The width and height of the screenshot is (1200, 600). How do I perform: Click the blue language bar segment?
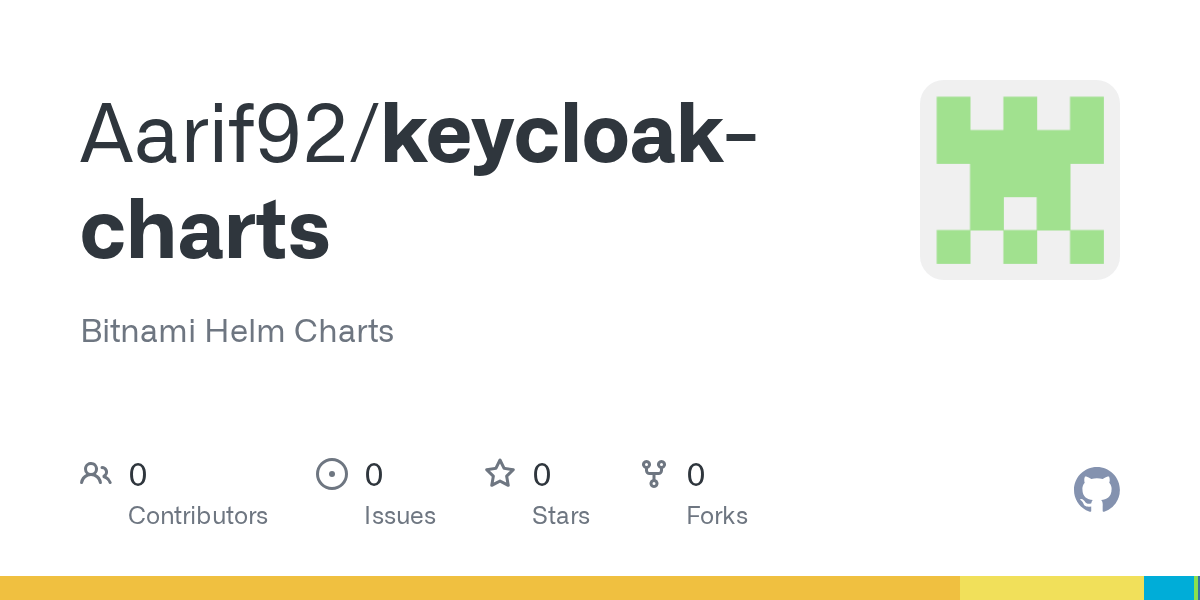(x=1168, y=588)
